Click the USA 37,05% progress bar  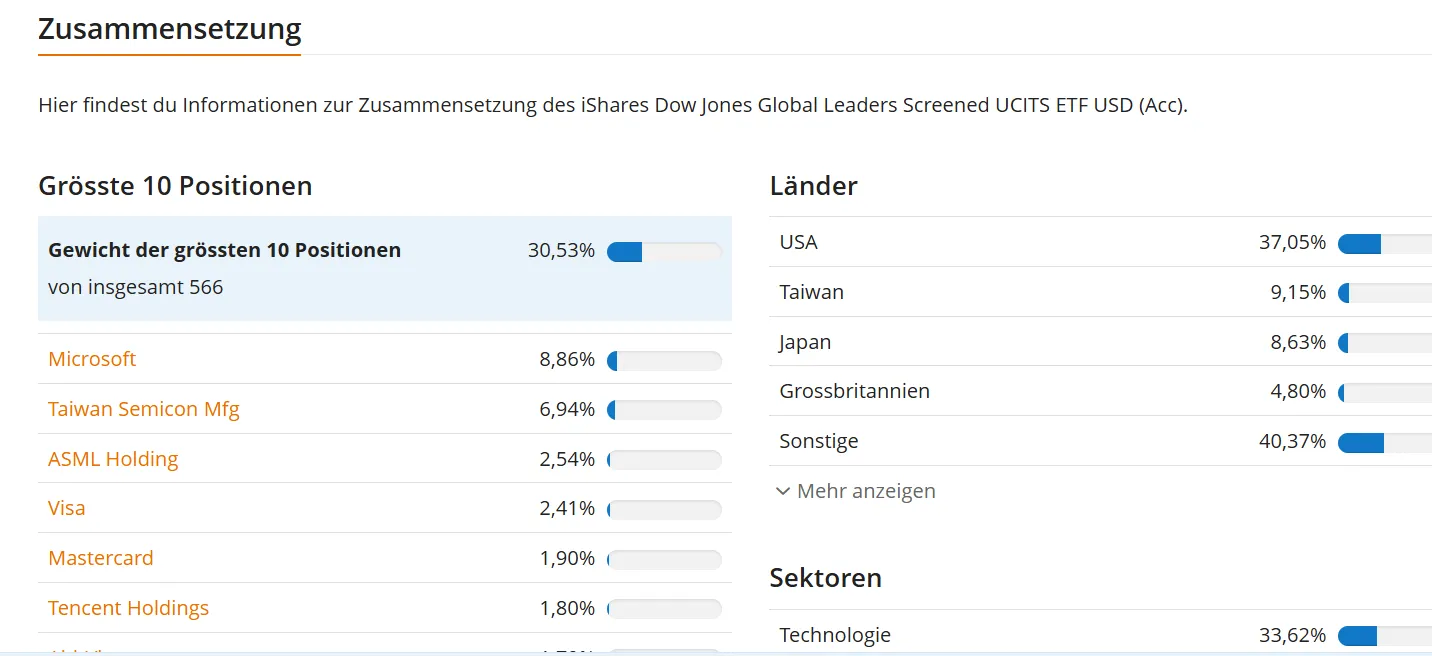click(x=1385, y=243)
